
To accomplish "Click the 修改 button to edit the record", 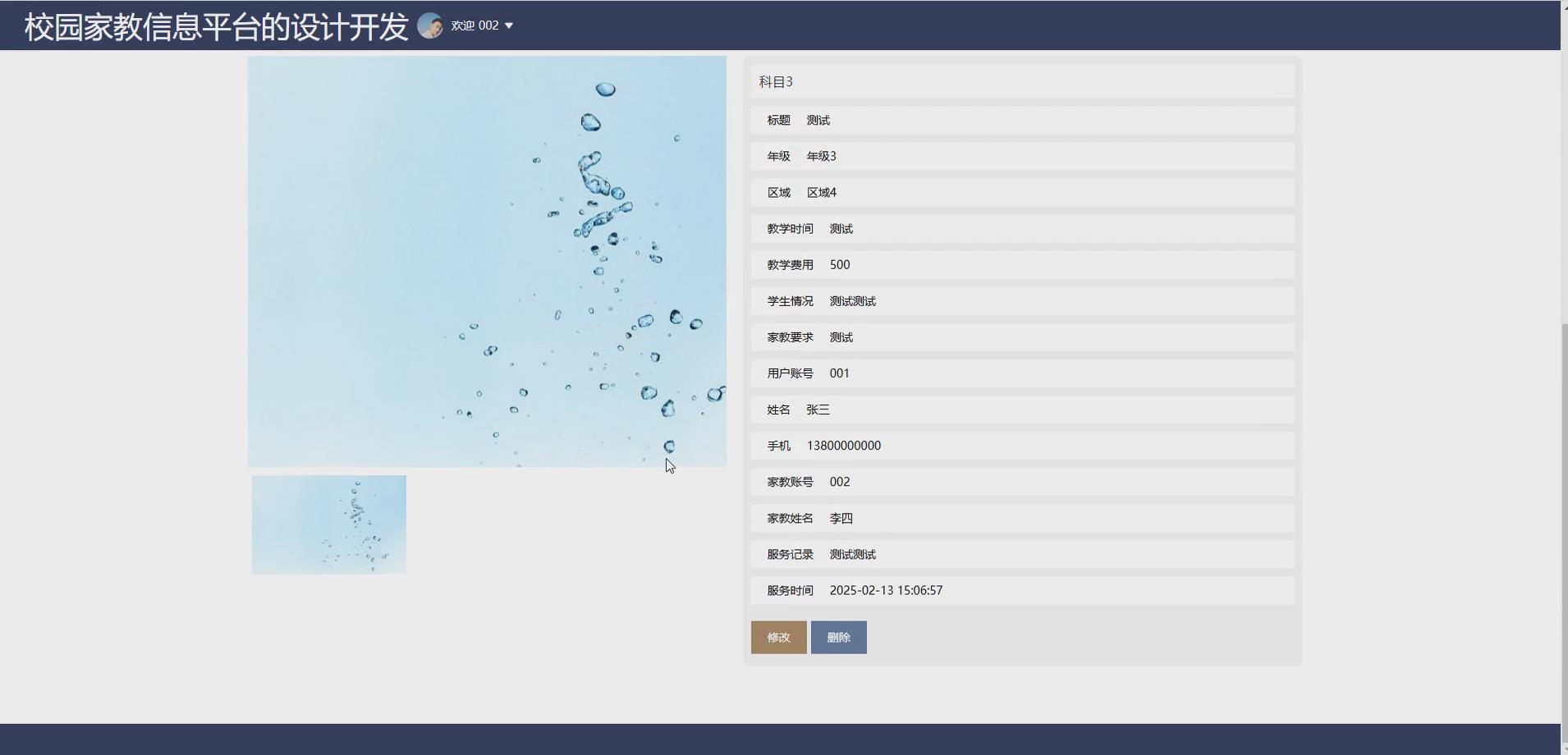I will click(777, 637).
